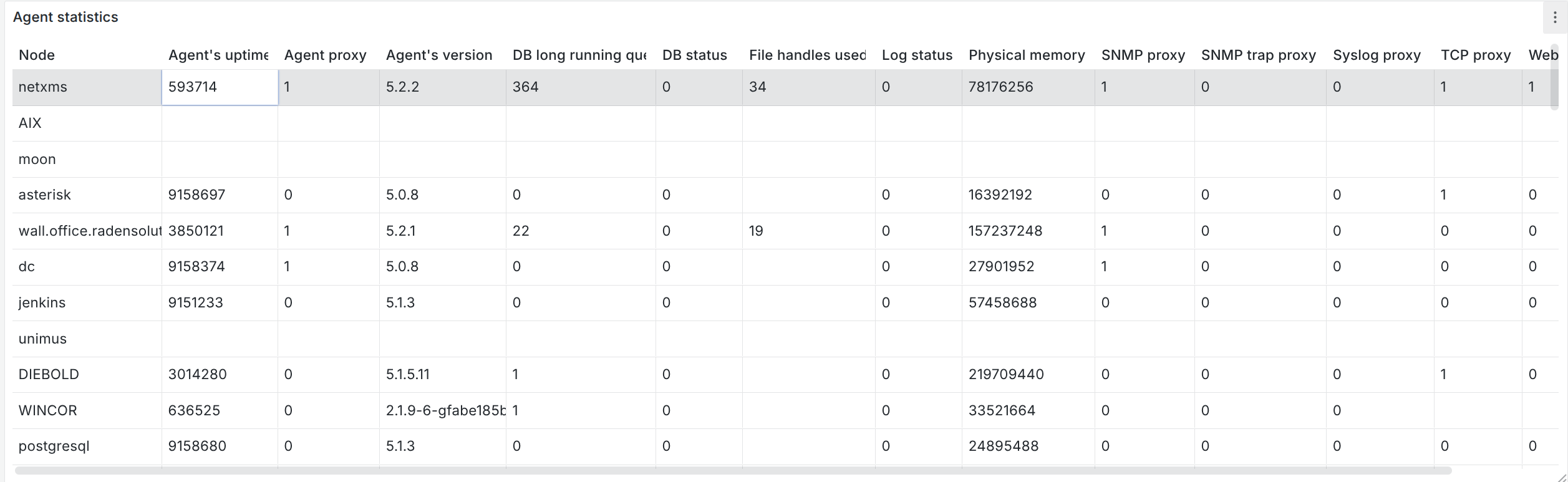
Task: Click netxms long running queries 364
Action: coord(525,87)
